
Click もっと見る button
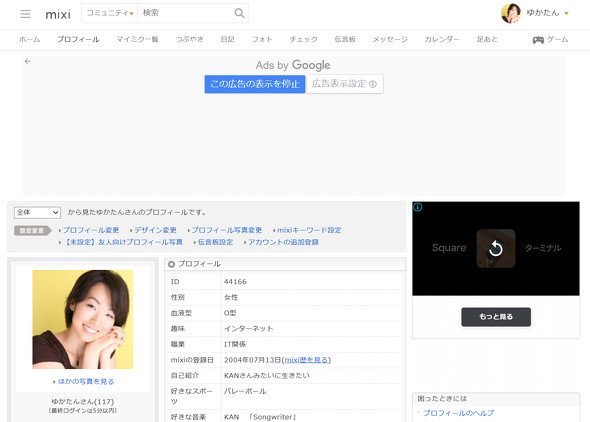coord(496,317)
